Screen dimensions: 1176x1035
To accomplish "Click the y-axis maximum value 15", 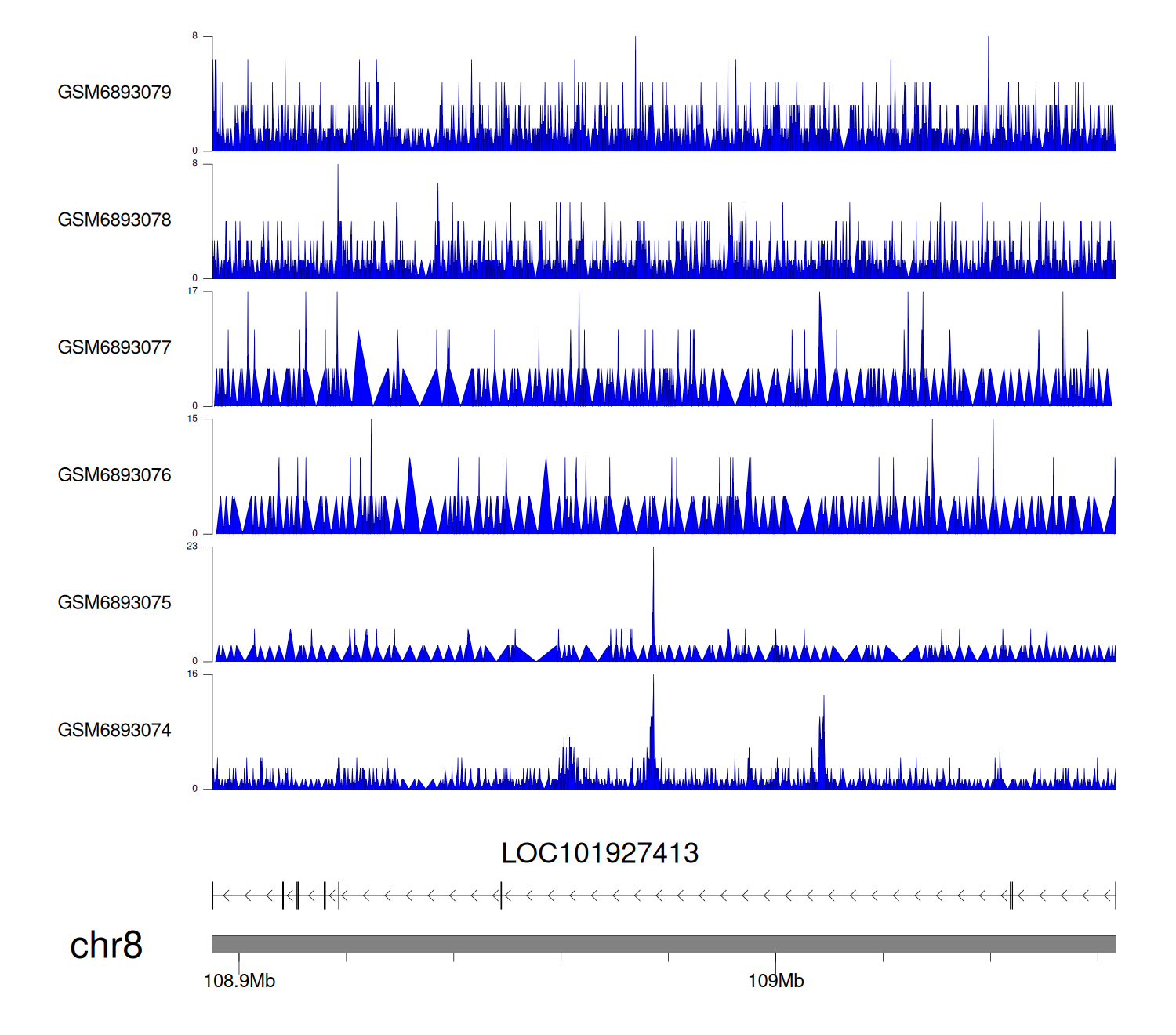I will (192, 419).
